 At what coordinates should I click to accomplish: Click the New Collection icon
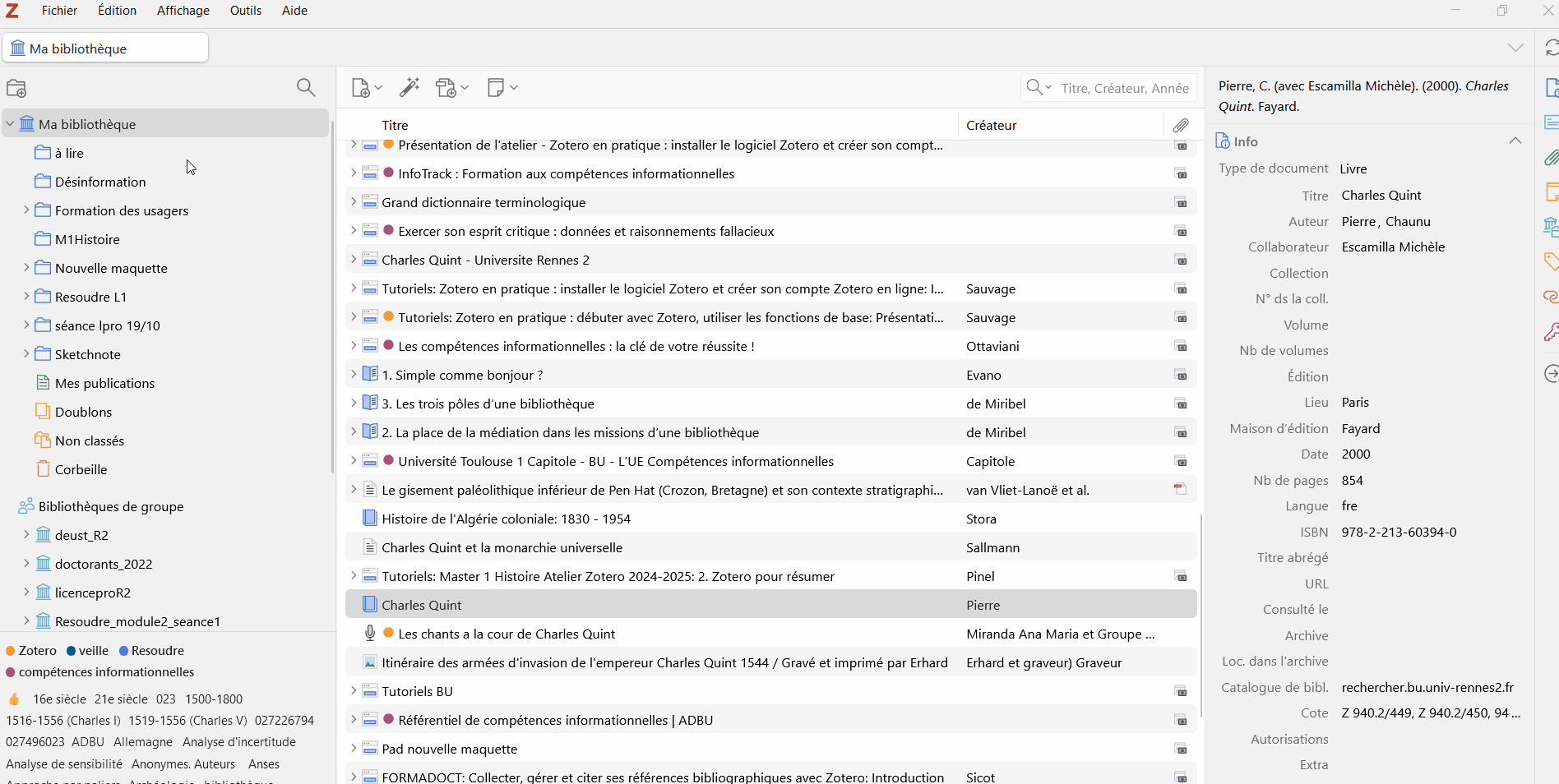(16, 88)
